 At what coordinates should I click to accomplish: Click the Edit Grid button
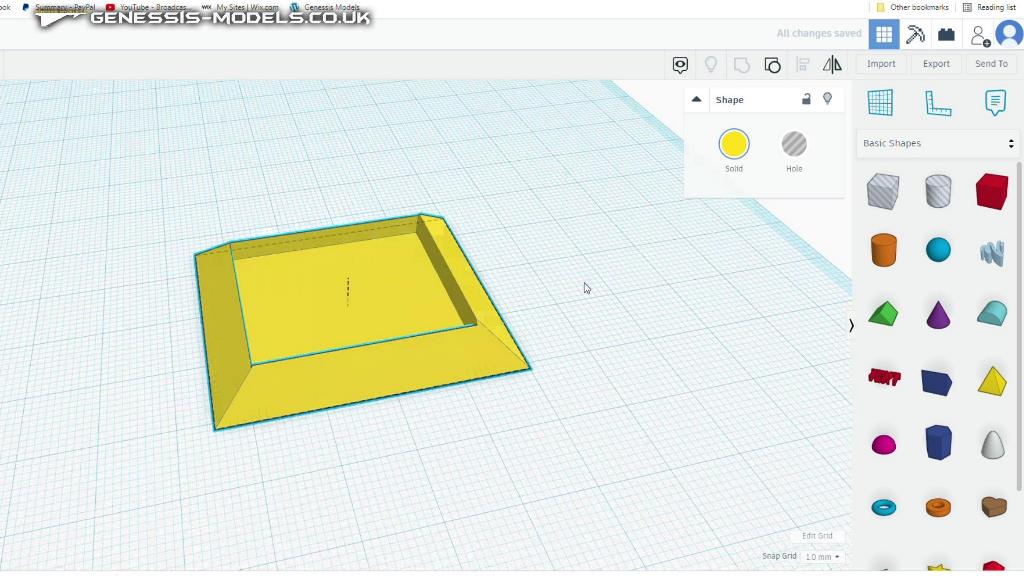(817, 536)
